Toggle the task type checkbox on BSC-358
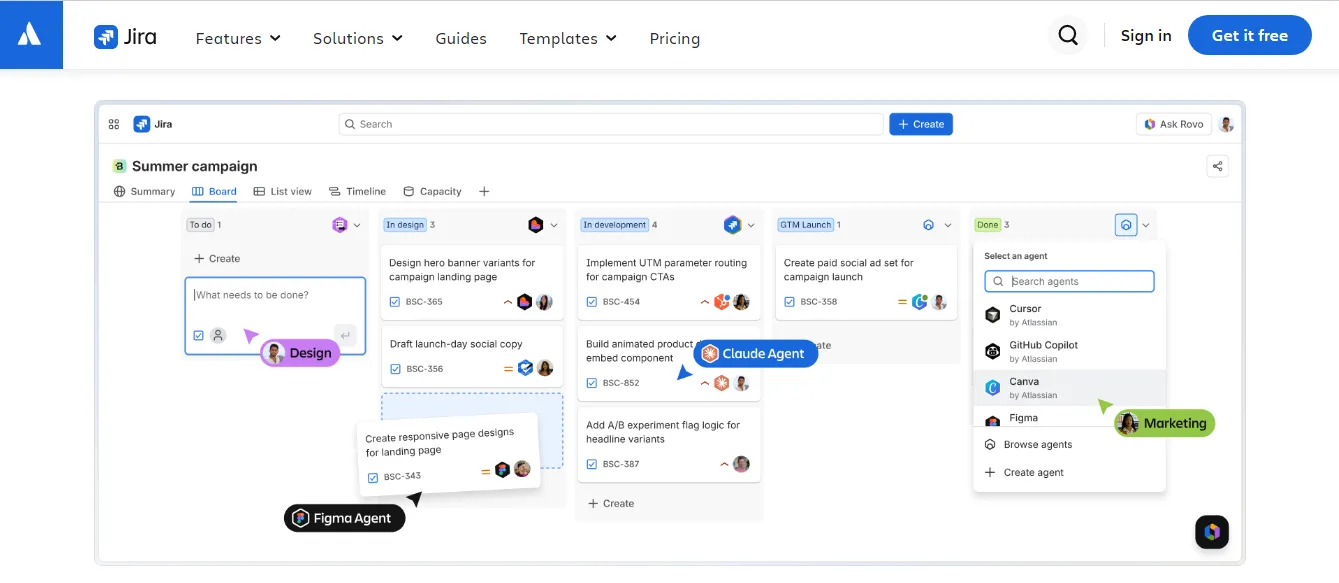 789,302
